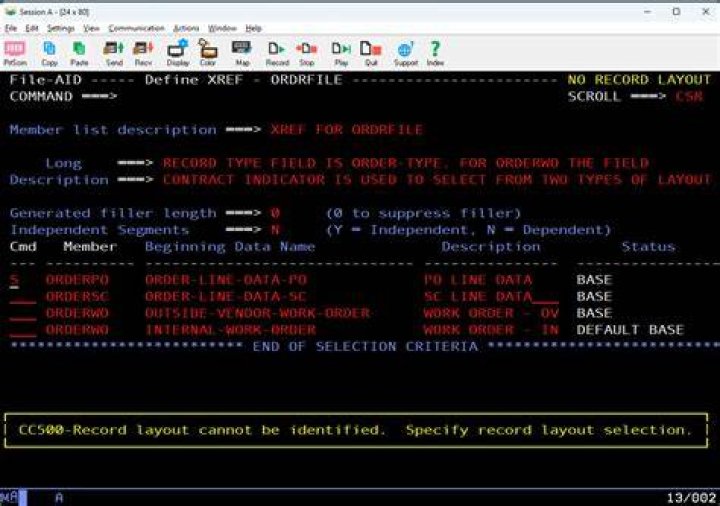
Task: Click the PrtScrn toolbar icon
Action: [x=15, y=53]
